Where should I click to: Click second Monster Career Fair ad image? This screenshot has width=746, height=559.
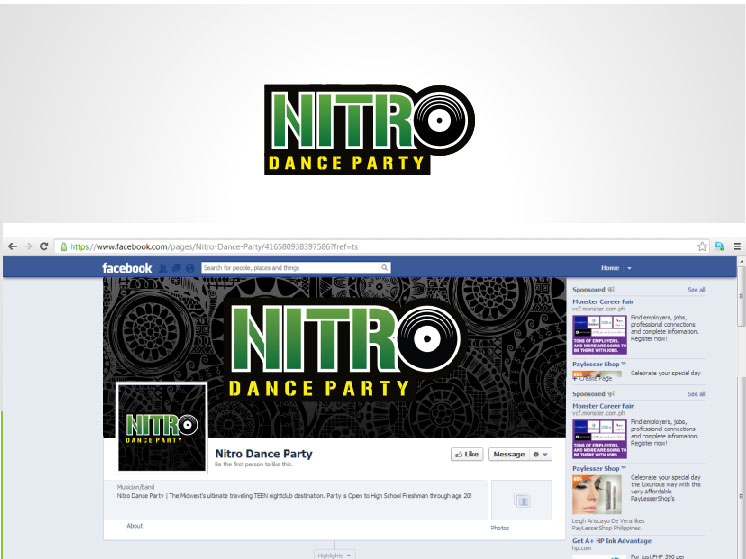point(599,439)
